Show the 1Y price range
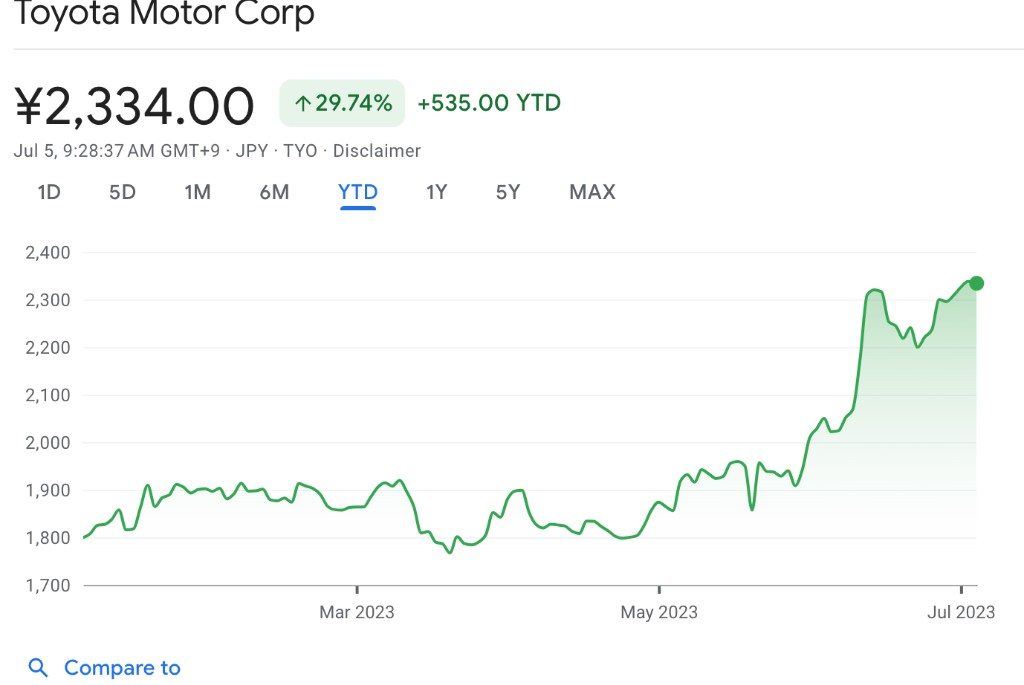This screenshot has height=685, width=1024. coord(436,192)
